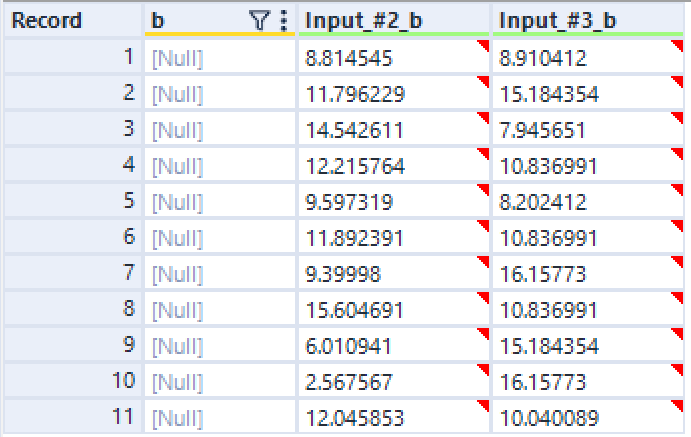The height and width of the screenshot is (437, 691).
Task: Select record number 8 row header
Action: coord(73,308)
